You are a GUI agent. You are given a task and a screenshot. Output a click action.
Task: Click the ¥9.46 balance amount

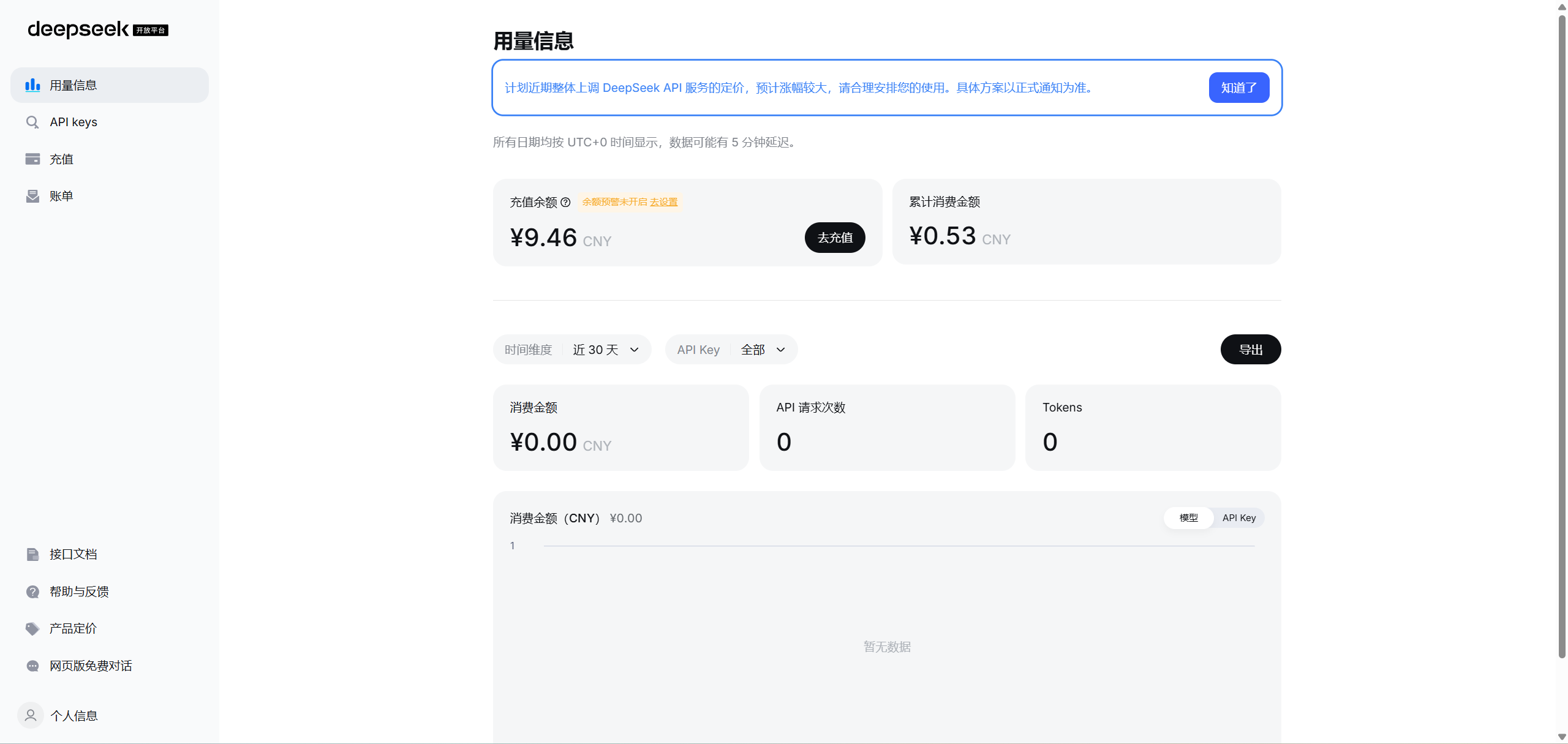[543, 238]
